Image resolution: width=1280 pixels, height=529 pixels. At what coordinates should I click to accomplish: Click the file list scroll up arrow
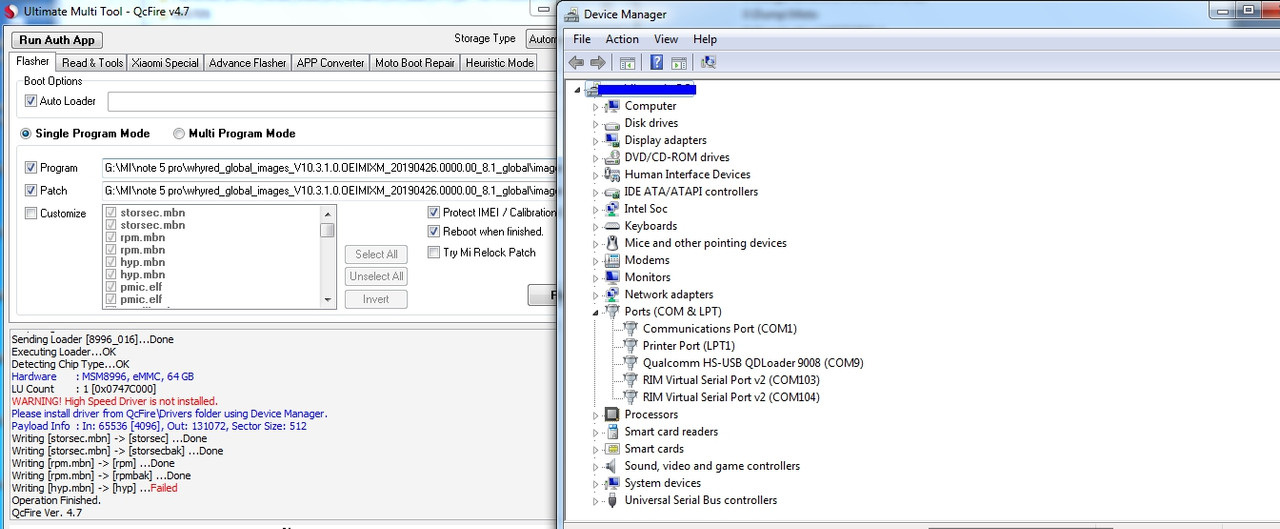(x=328, y=213)
